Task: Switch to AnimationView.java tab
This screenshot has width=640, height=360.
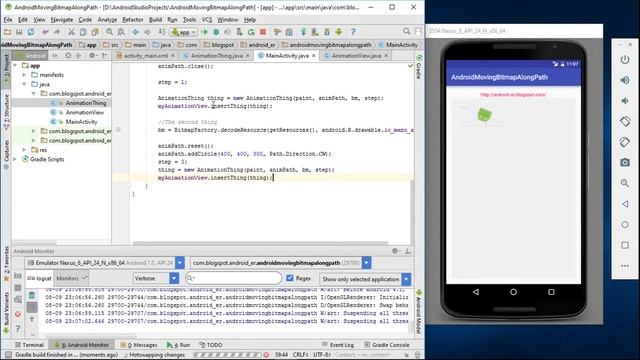Action: coord(356,56)
